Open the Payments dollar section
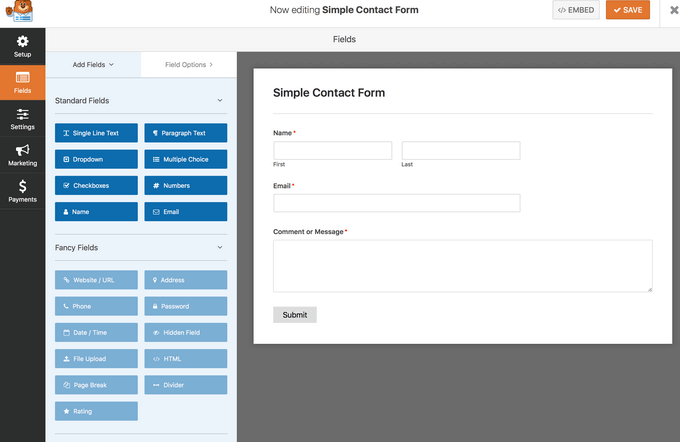 (x=23, y=191)
